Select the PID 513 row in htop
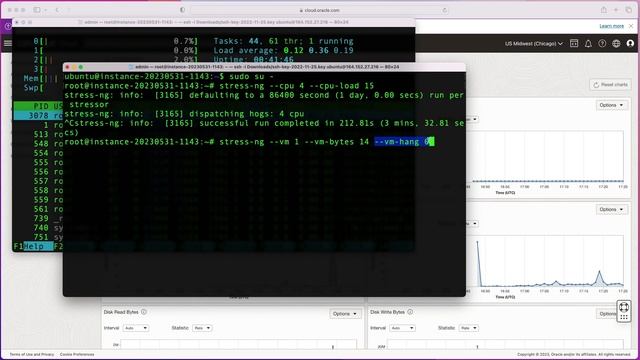640x360 pixels. 38,134
